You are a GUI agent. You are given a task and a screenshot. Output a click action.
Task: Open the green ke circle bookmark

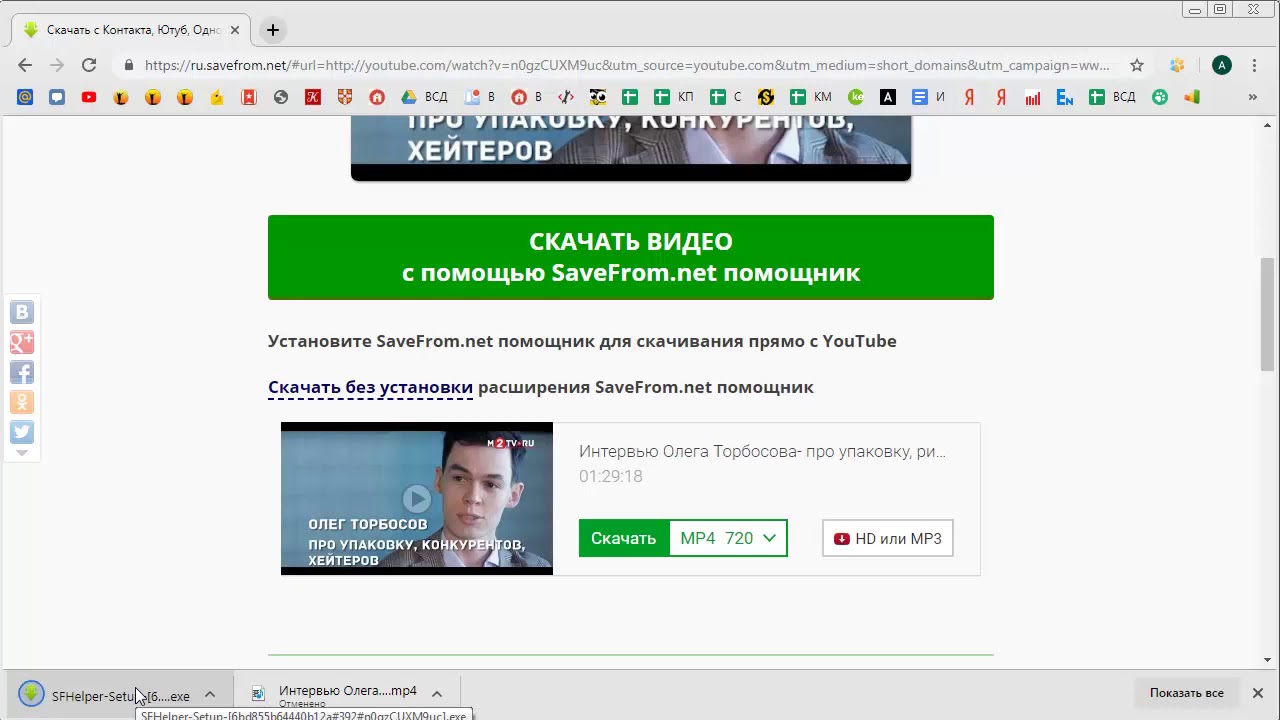[x=856, y=97]
